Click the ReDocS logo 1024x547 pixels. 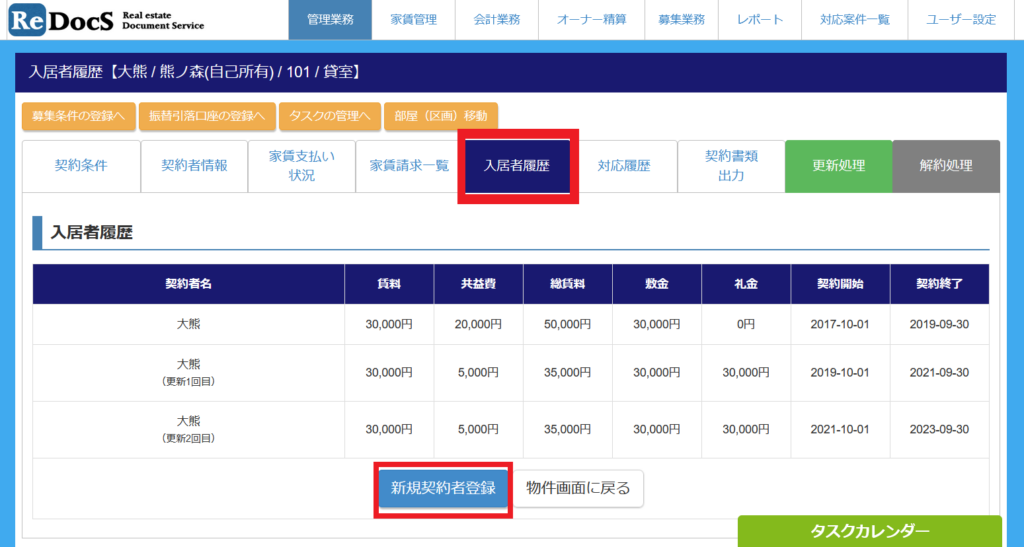tap(106, 20)
